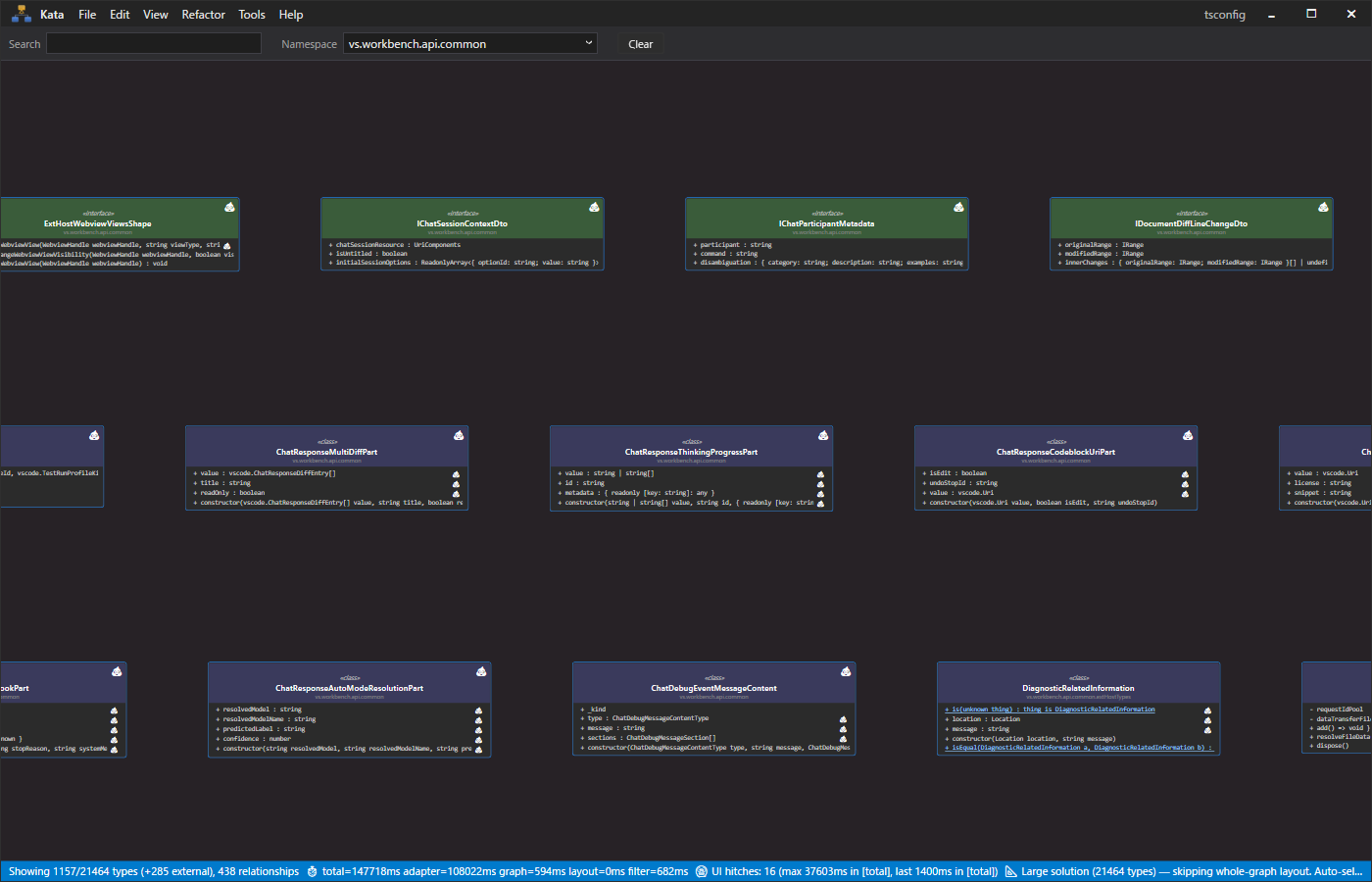Click icon beside 'id : string' in ChatResponseThinkingProgressPart
This screenshot has height=882, width=1372.
(x=820, y=484)
